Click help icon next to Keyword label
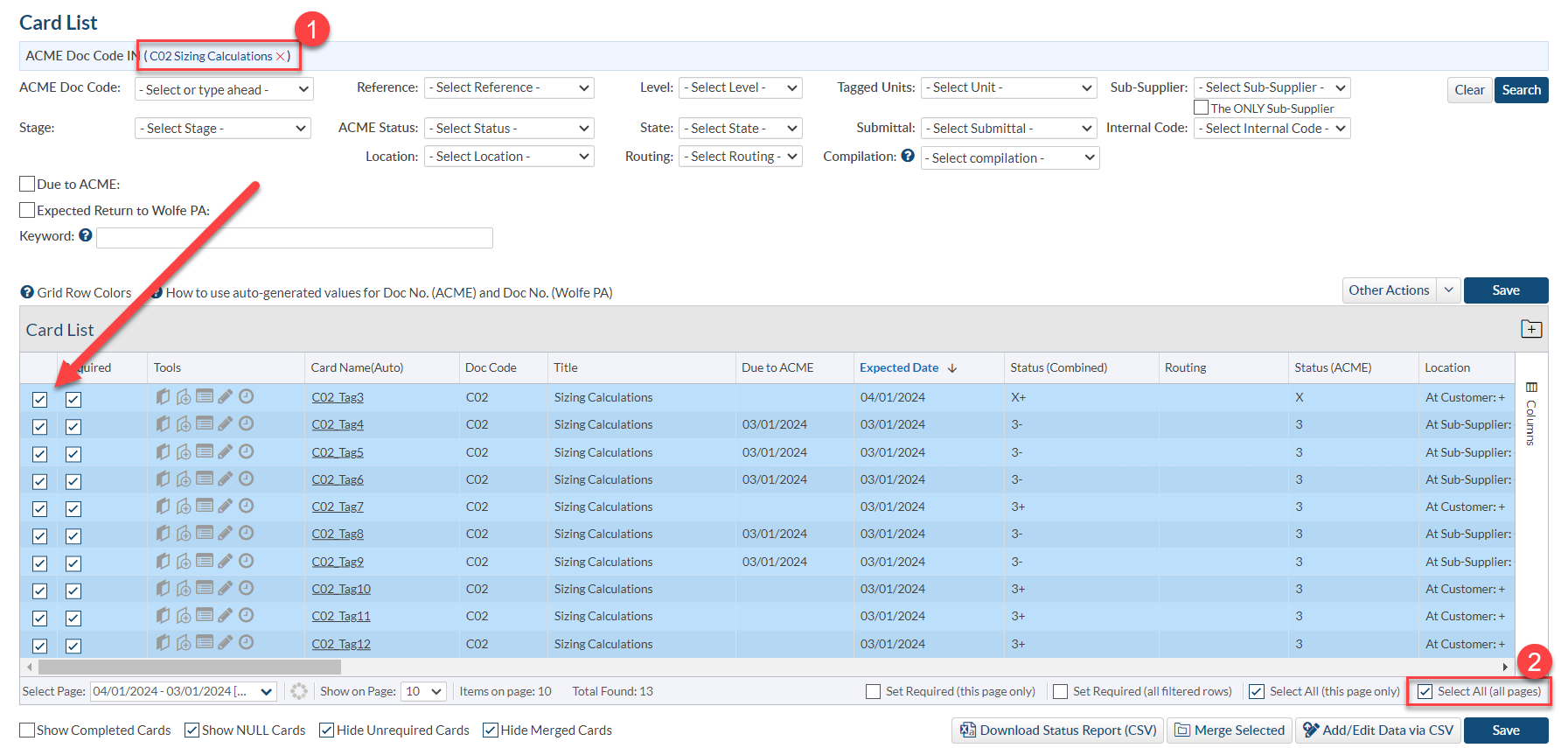The height and width of the screenshot is (748, 1568). pyautogui.click(x=86, y=235)
